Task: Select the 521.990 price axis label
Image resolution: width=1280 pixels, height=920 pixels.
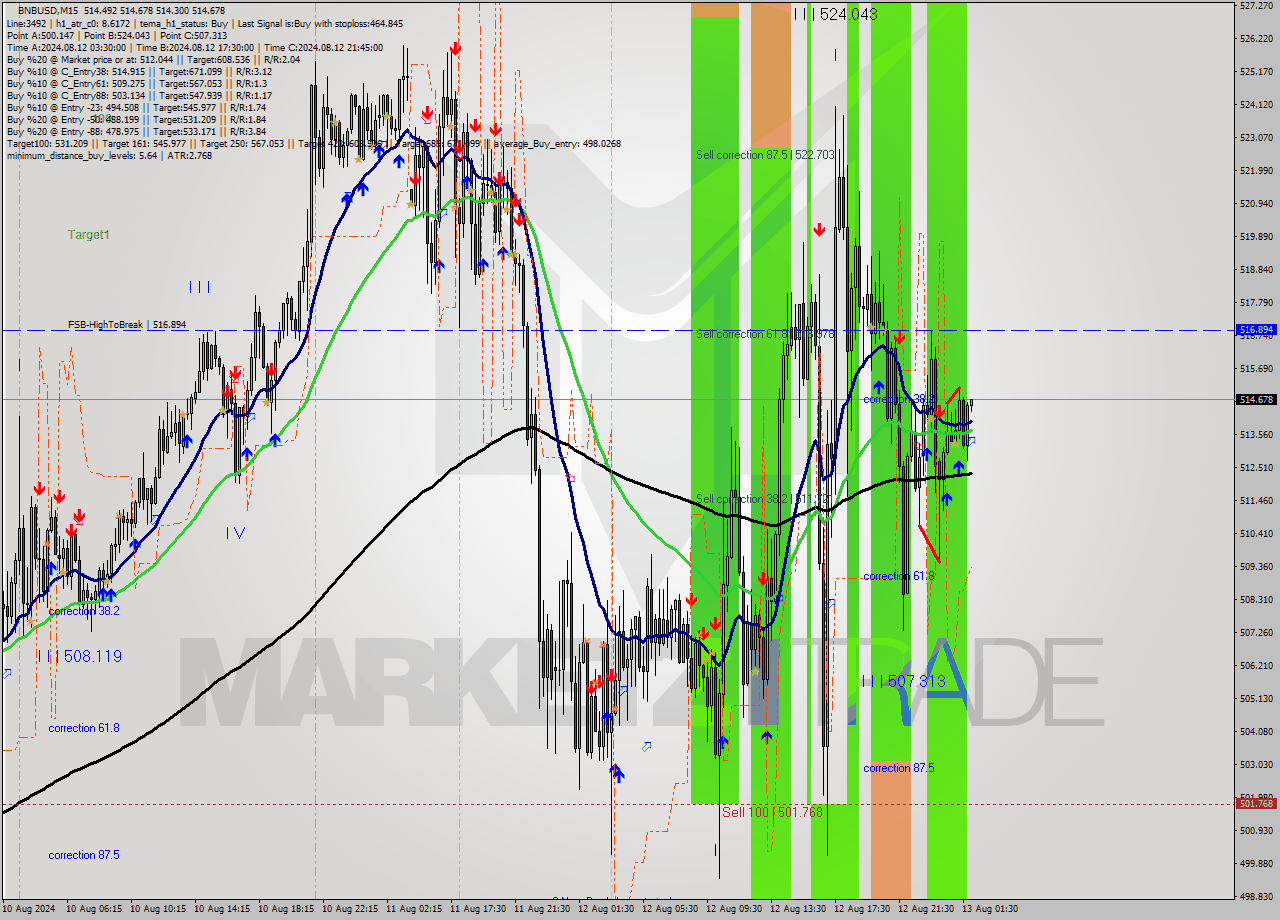Action: (x=1256, y=171)
